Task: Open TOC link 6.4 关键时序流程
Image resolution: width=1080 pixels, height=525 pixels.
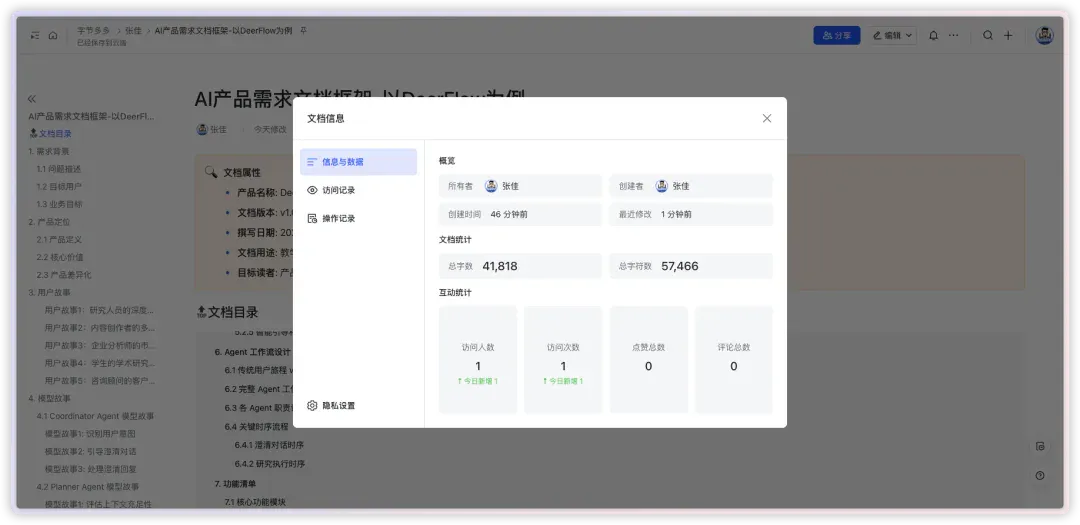Action: coord(256,427)
